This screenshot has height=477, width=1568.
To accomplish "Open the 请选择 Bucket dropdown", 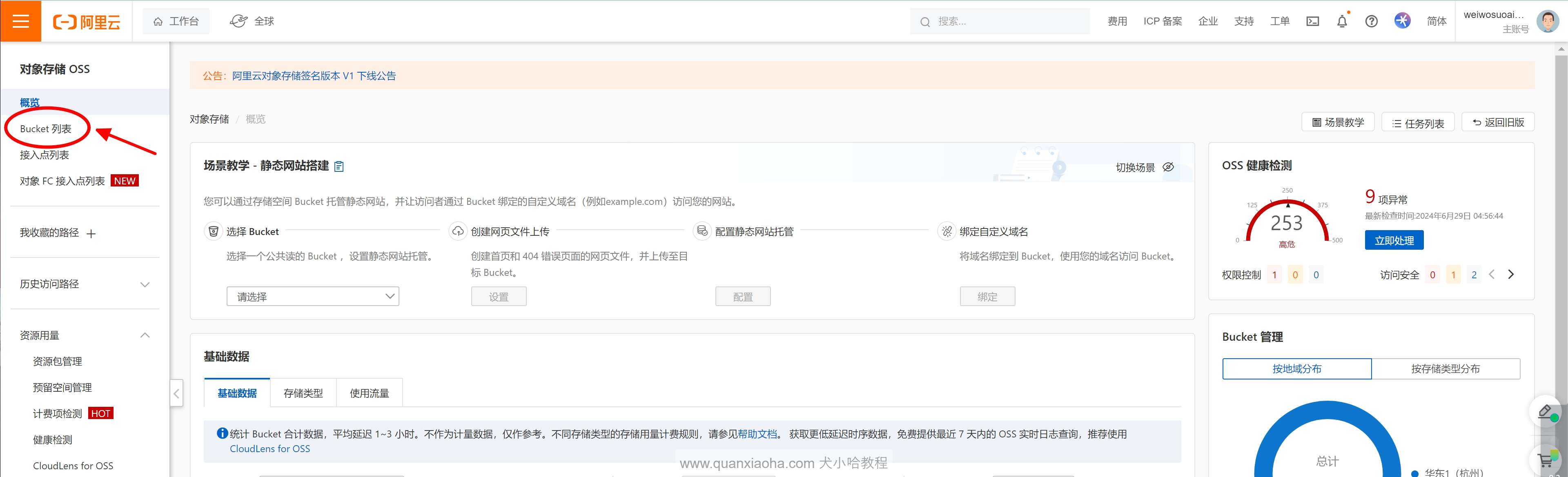I will click(313, 296).
